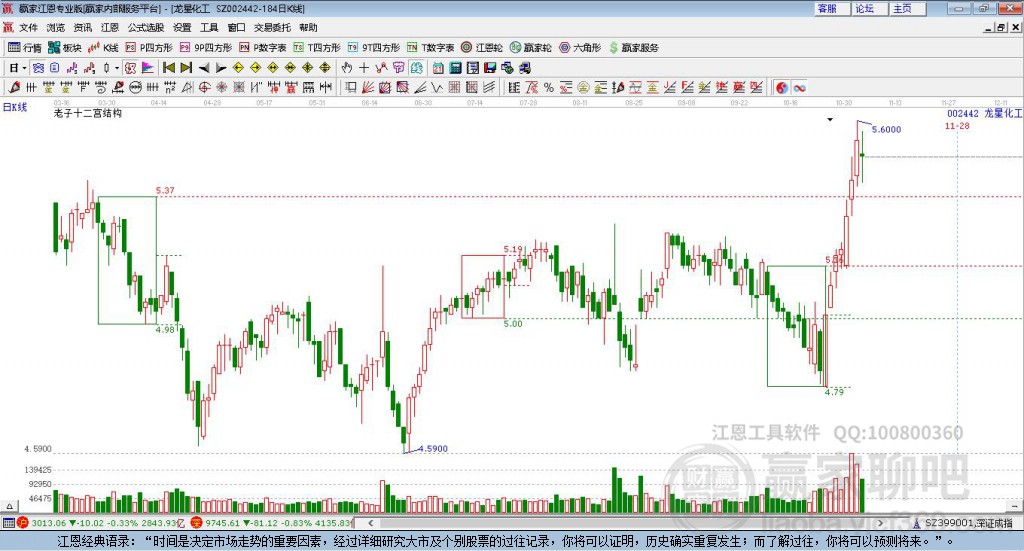Click the red-blue yin-yang icon
This screenshot has height=551, width=1024.
(782, 87)
